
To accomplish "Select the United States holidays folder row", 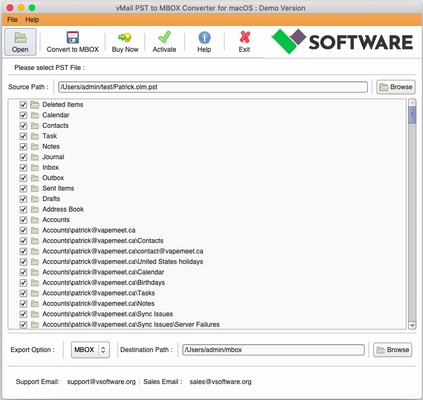I will [123, 262].
